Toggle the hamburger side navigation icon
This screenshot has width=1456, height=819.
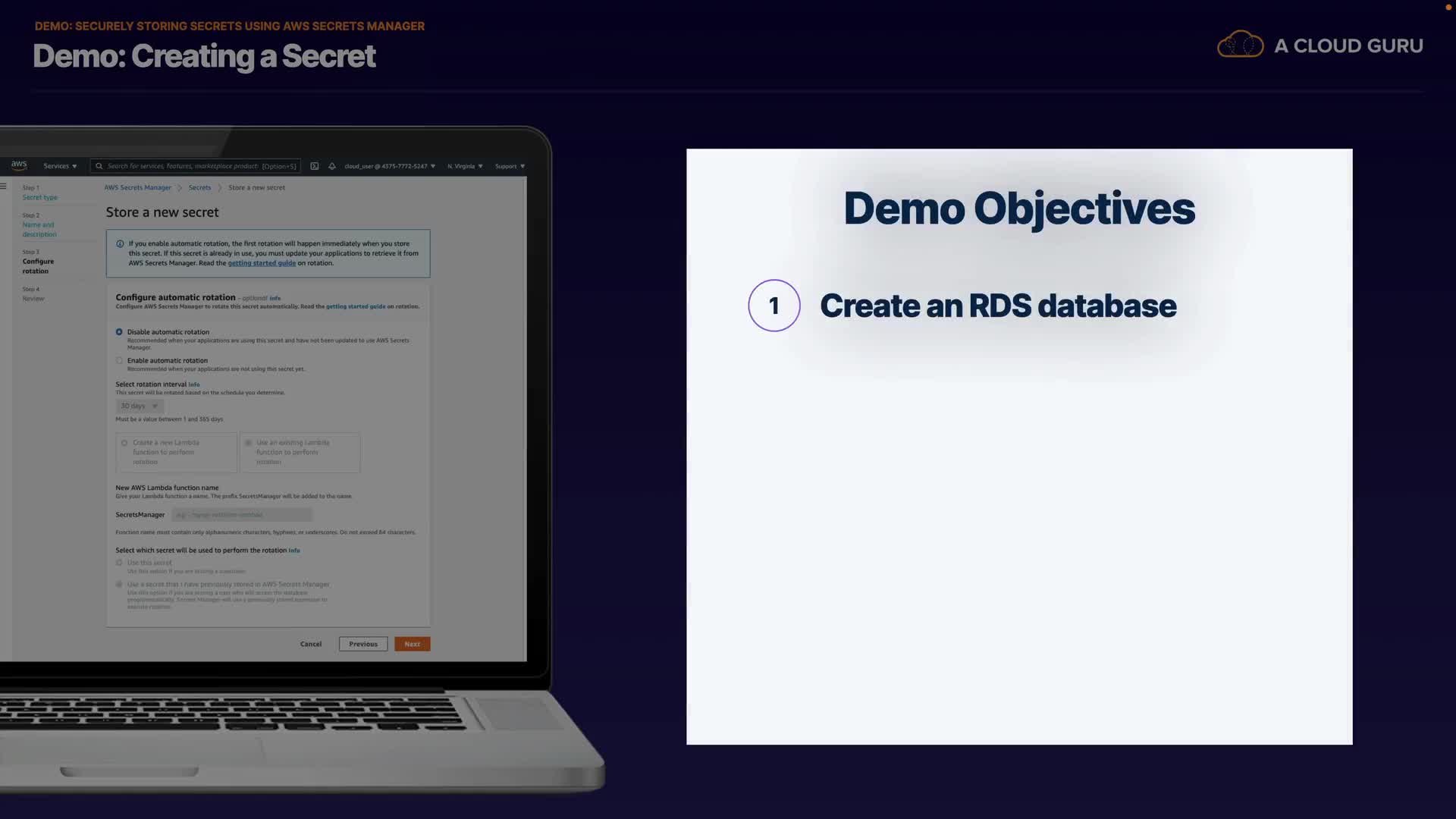4,187
